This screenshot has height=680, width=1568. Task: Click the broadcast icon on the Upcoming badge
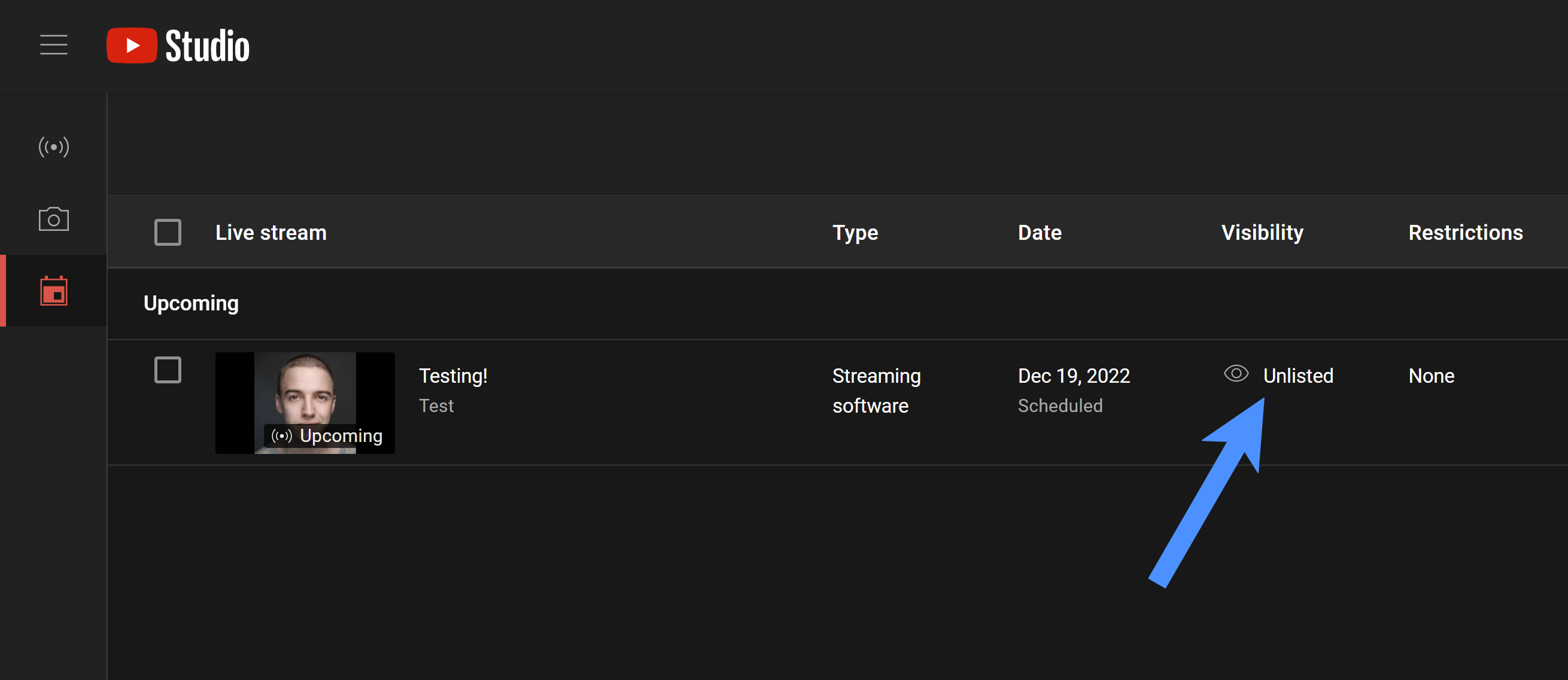281,436
